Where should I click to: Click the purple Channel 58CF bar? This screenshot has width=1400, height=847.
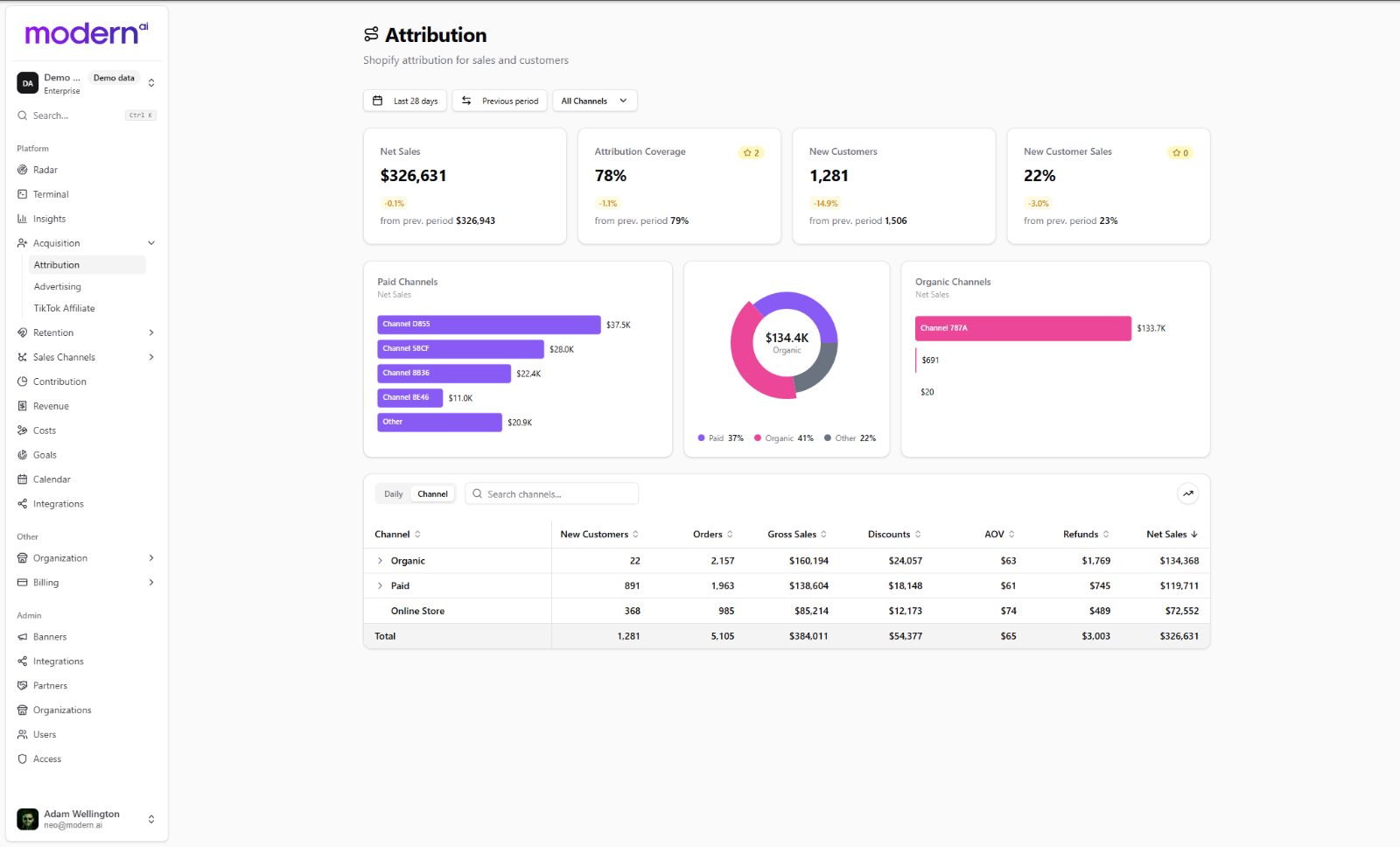click(460, 349)
